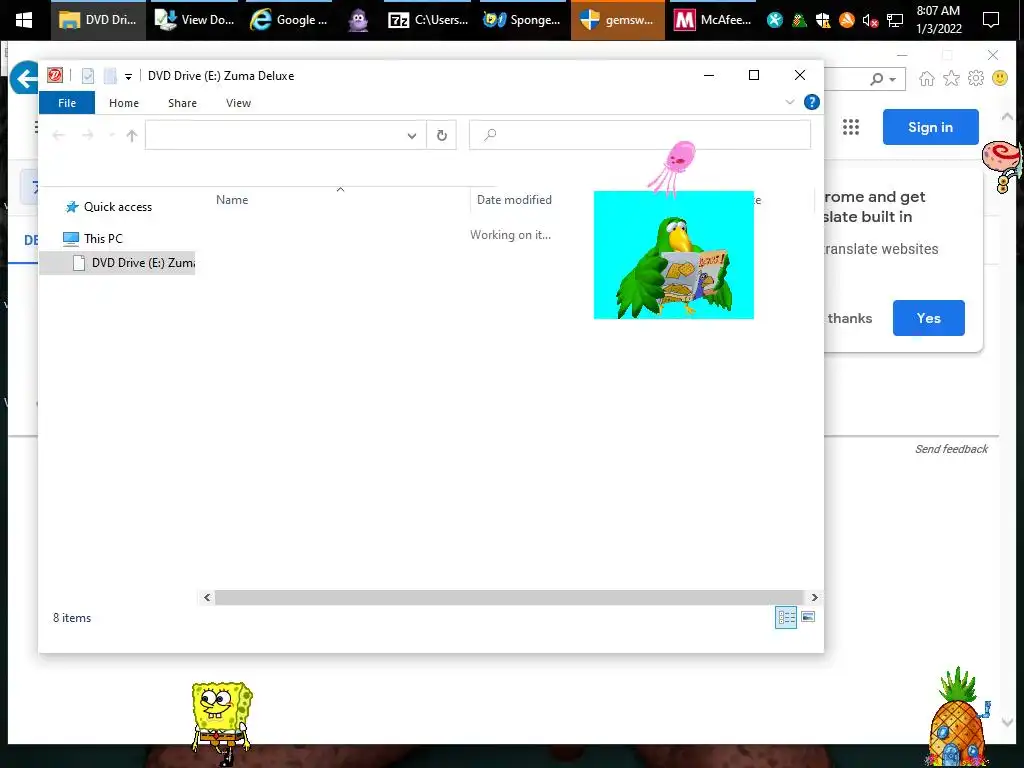Click the horizontal scrollbar track

coord(509,598)
